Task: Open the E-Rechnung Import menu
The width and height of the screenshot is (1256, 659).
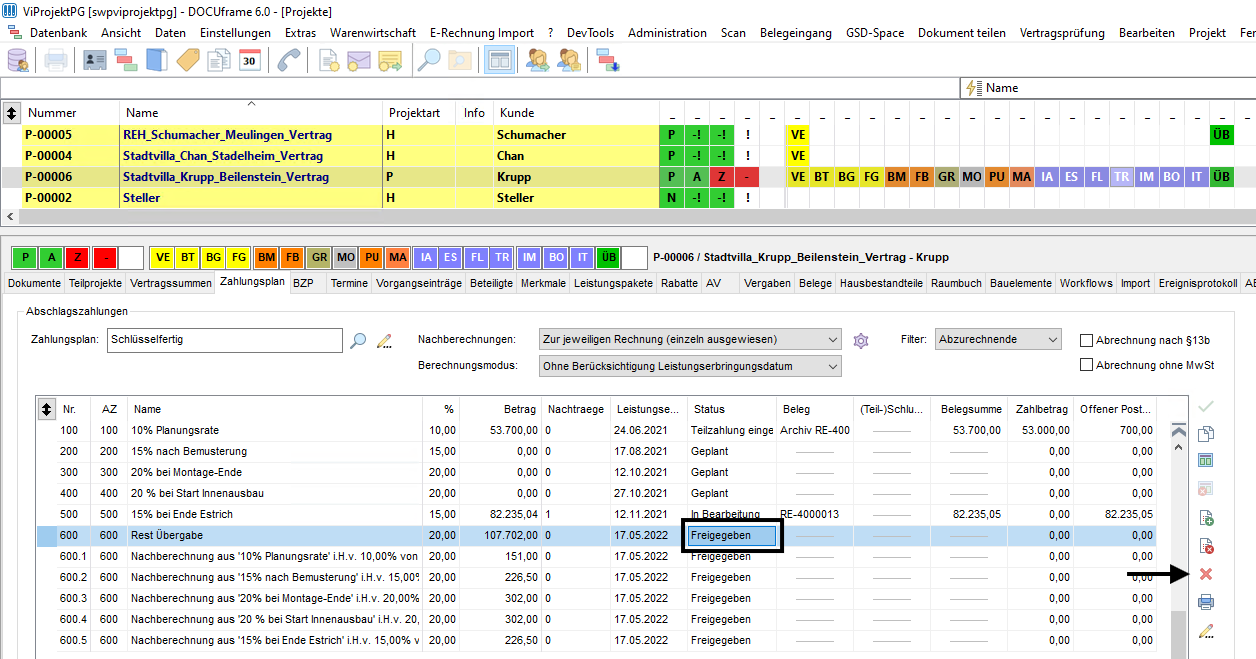Action: pos(482,33)
